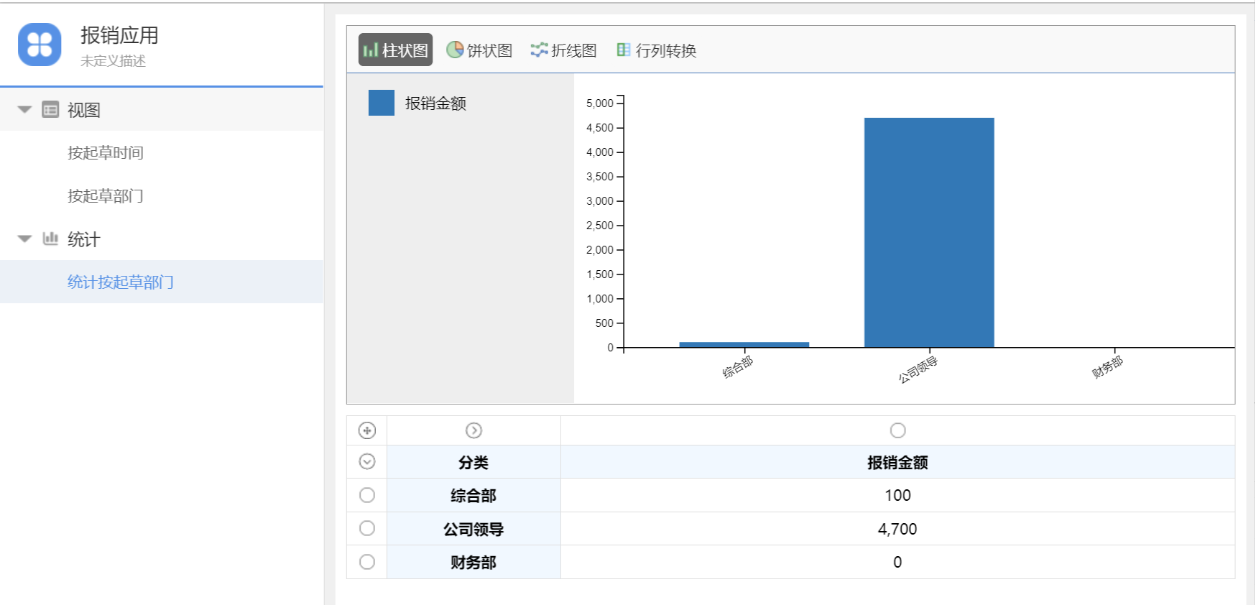This screenshot has height=605, width=1255.
Task: Select the 公司领导 row radio button
Action: (x=367, y=528)
